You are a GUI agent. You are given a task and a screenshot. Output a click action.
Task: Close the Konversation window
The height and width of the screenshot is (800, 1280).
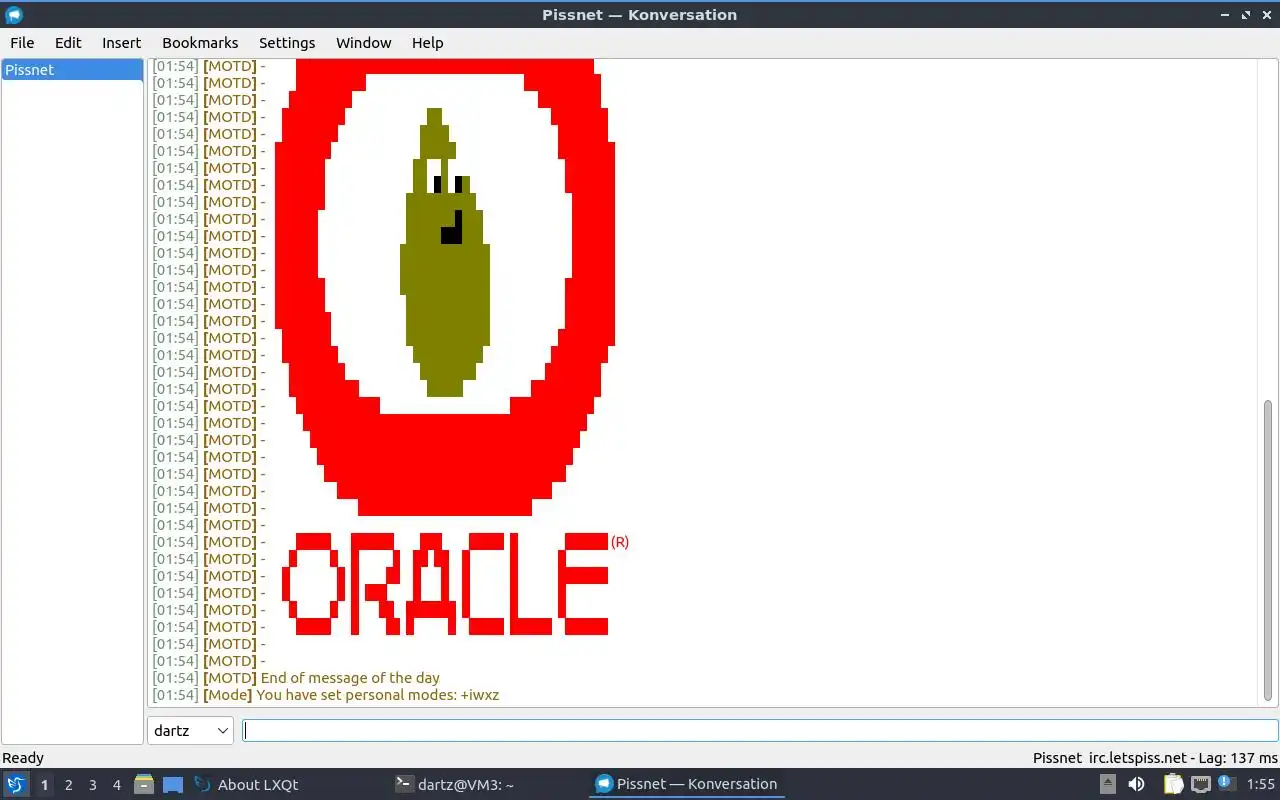tap(1266, 15)
